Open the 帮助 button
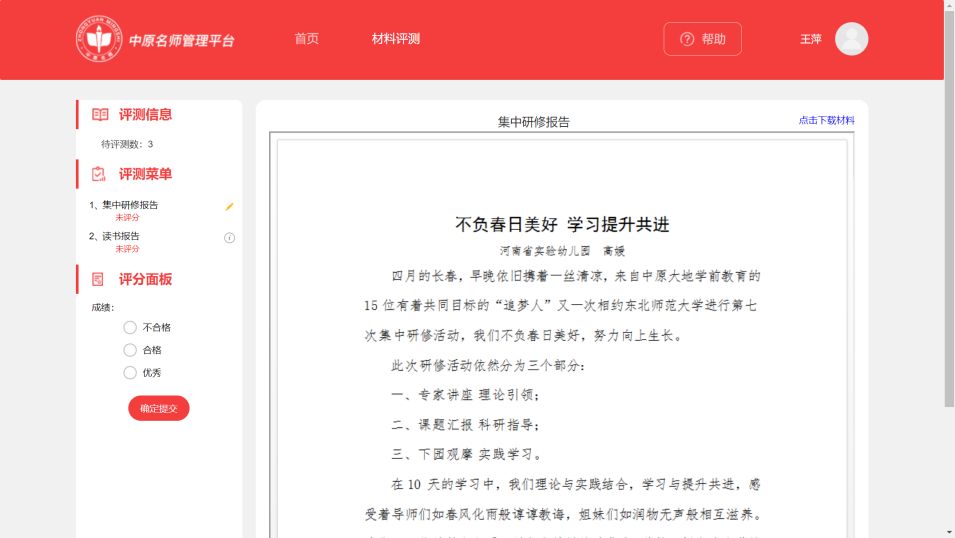The height and width of the screenshot is (538, 955). click(x=702, y=39)
